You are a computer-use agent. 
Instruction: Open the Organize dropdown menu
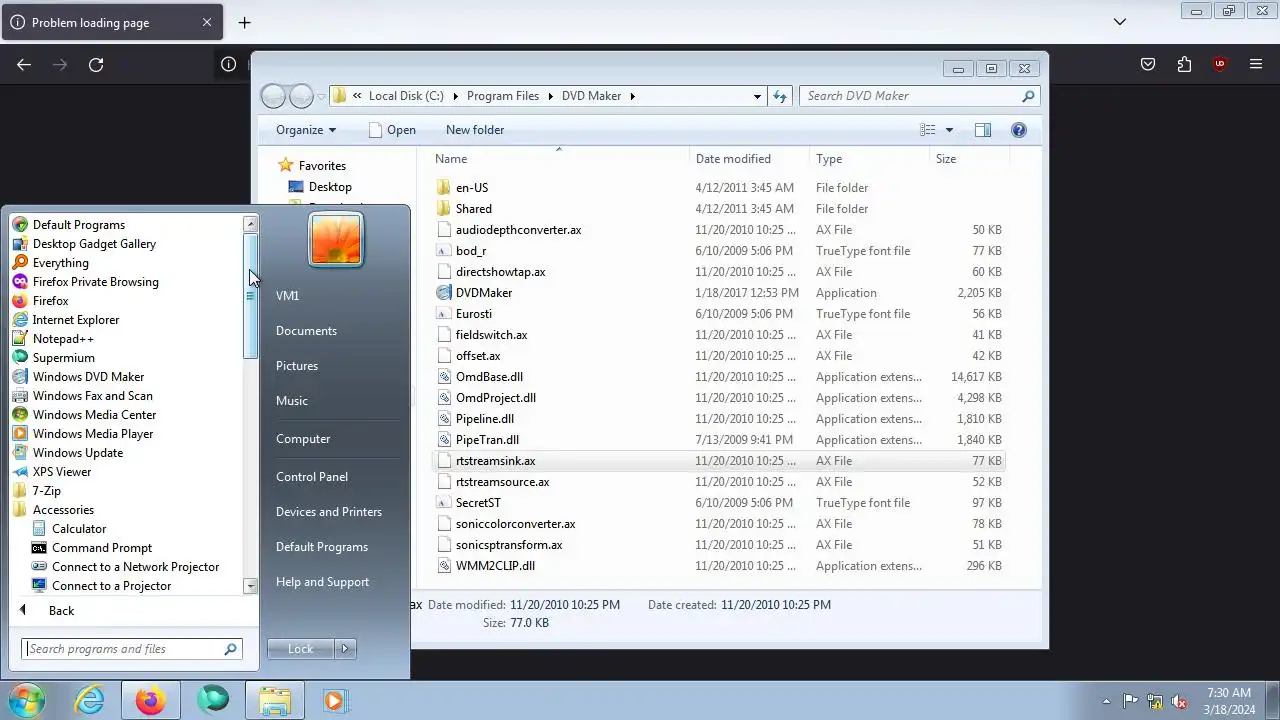pos(306,130)
